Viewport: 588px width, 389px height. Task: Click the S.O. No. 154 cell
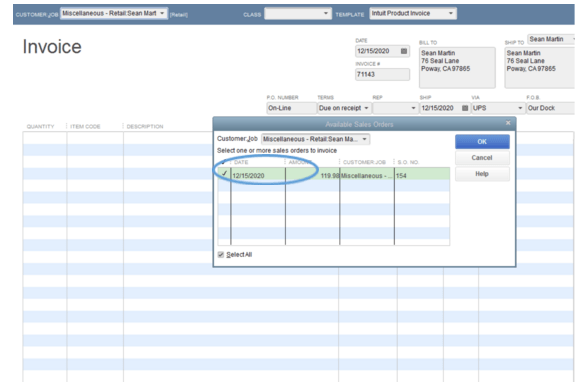[422, 174]
